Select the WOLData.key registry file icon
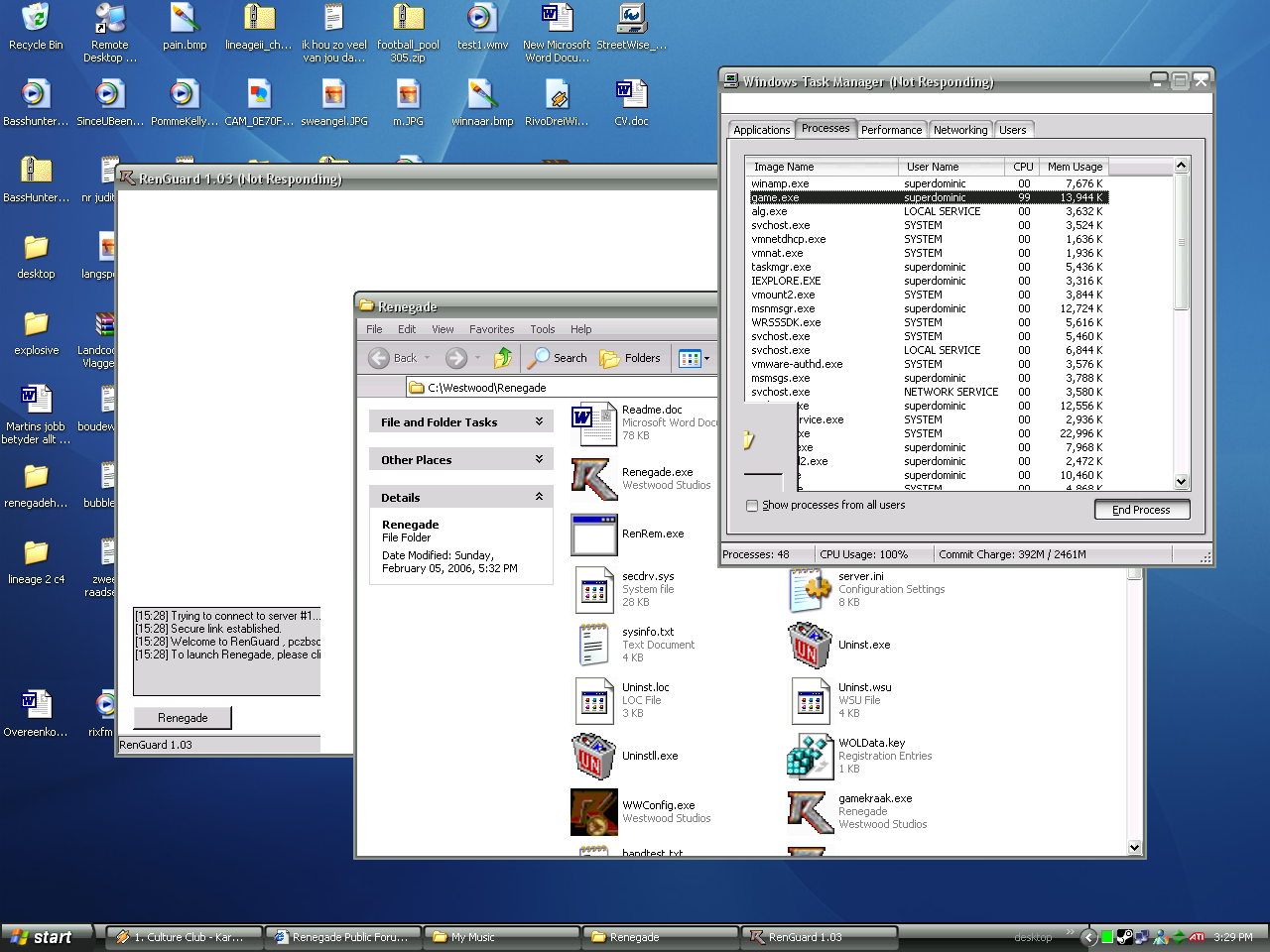 810,757
